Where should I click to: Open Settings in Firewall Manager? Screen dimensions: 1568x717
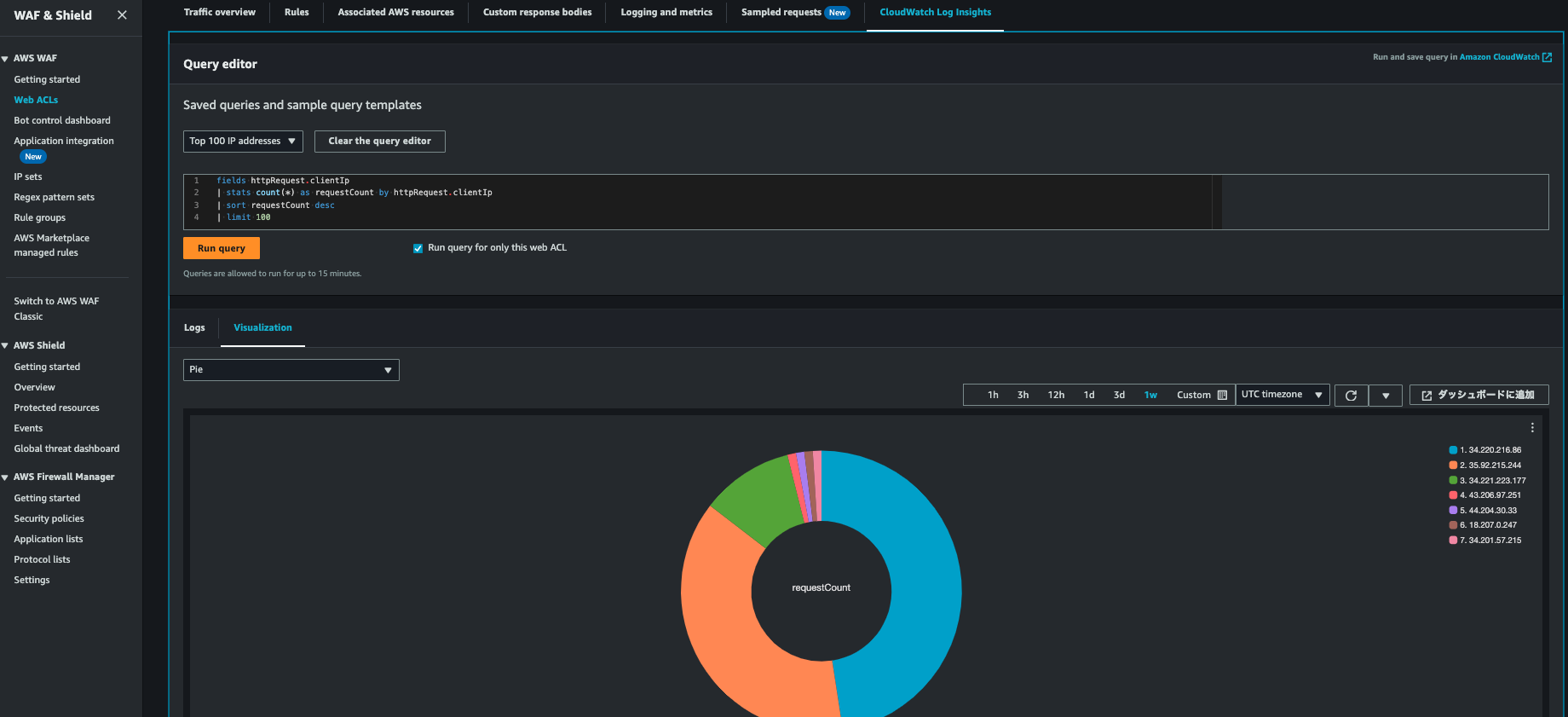(32, 581)
